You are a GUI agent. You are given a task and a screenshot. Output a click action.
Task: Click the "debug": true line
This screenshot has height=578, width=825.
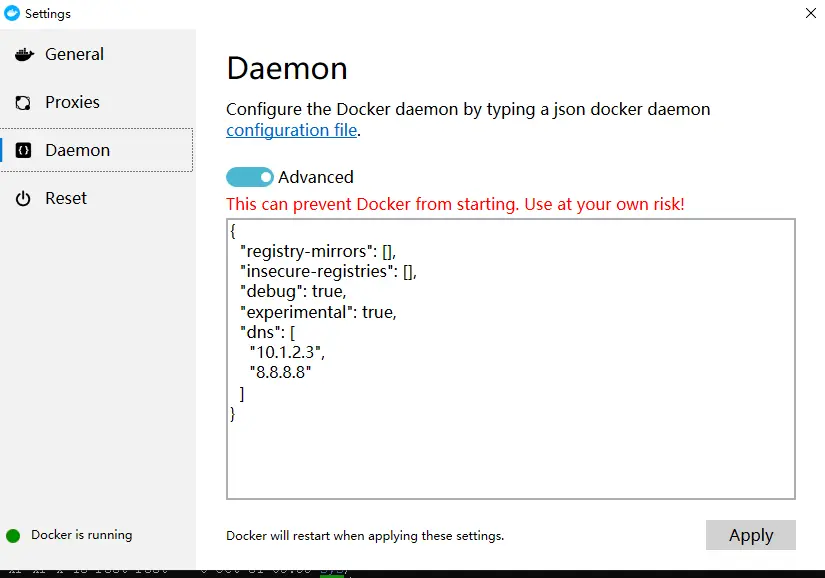tap(293, 291)
